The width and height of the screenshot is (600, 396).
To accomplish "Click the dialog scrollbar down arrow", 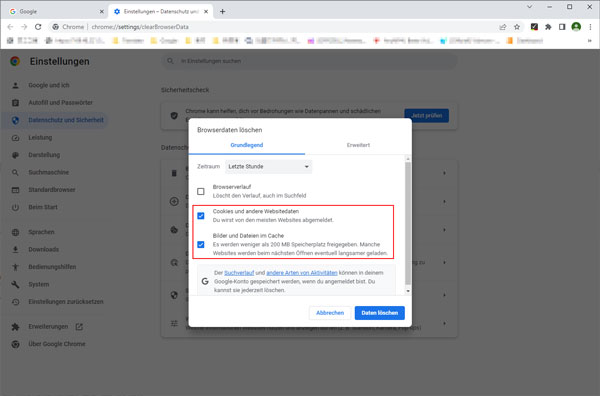I will coord(408,291).
